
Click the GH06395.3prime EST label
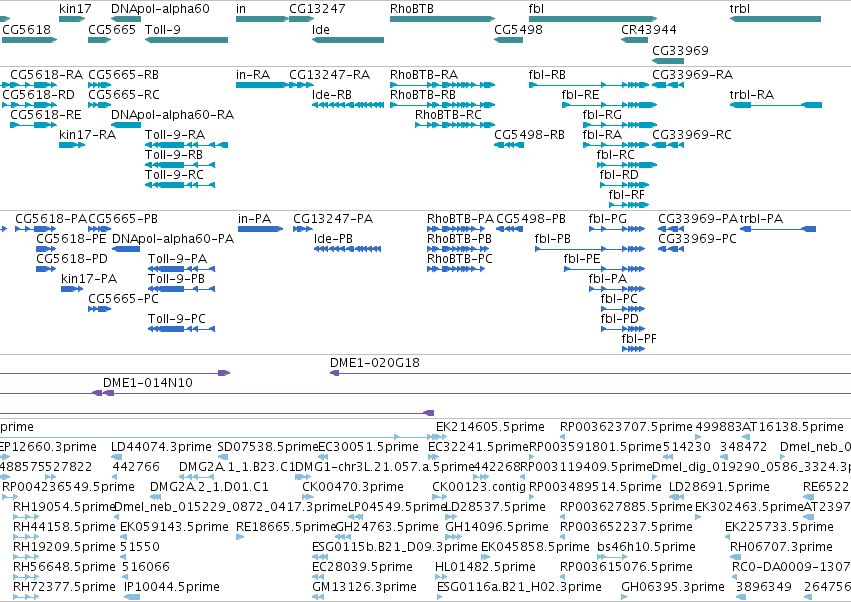[x=673, y=587]
